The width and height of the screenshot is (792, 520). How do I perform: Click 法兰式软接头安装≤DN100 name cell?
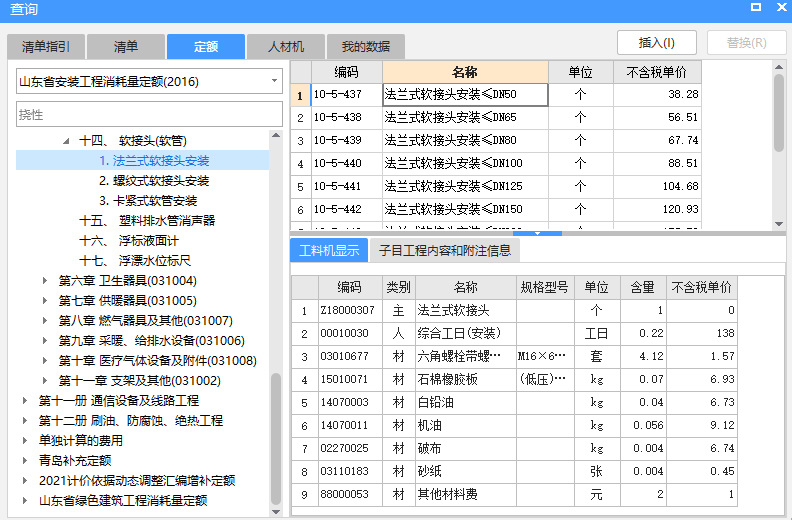point(465,164)
